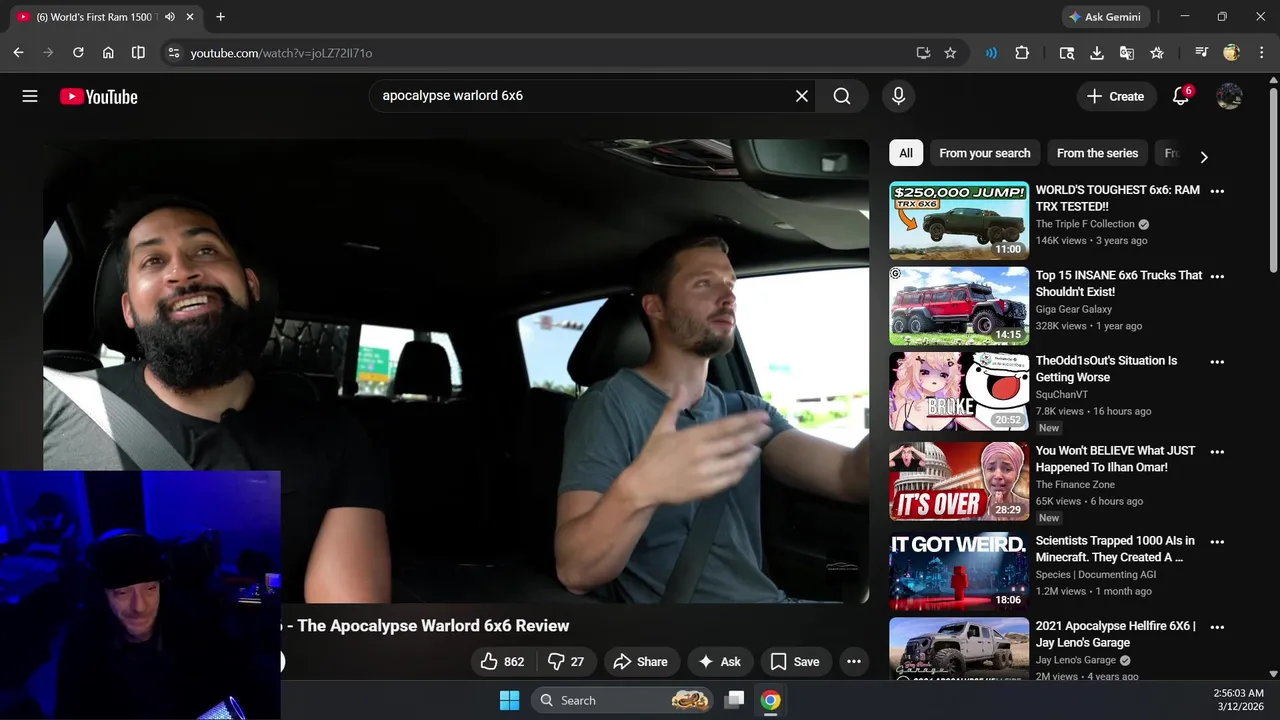Reload the page
Image resolution: width=1280 pixels, height=720 pixels.
78,53
